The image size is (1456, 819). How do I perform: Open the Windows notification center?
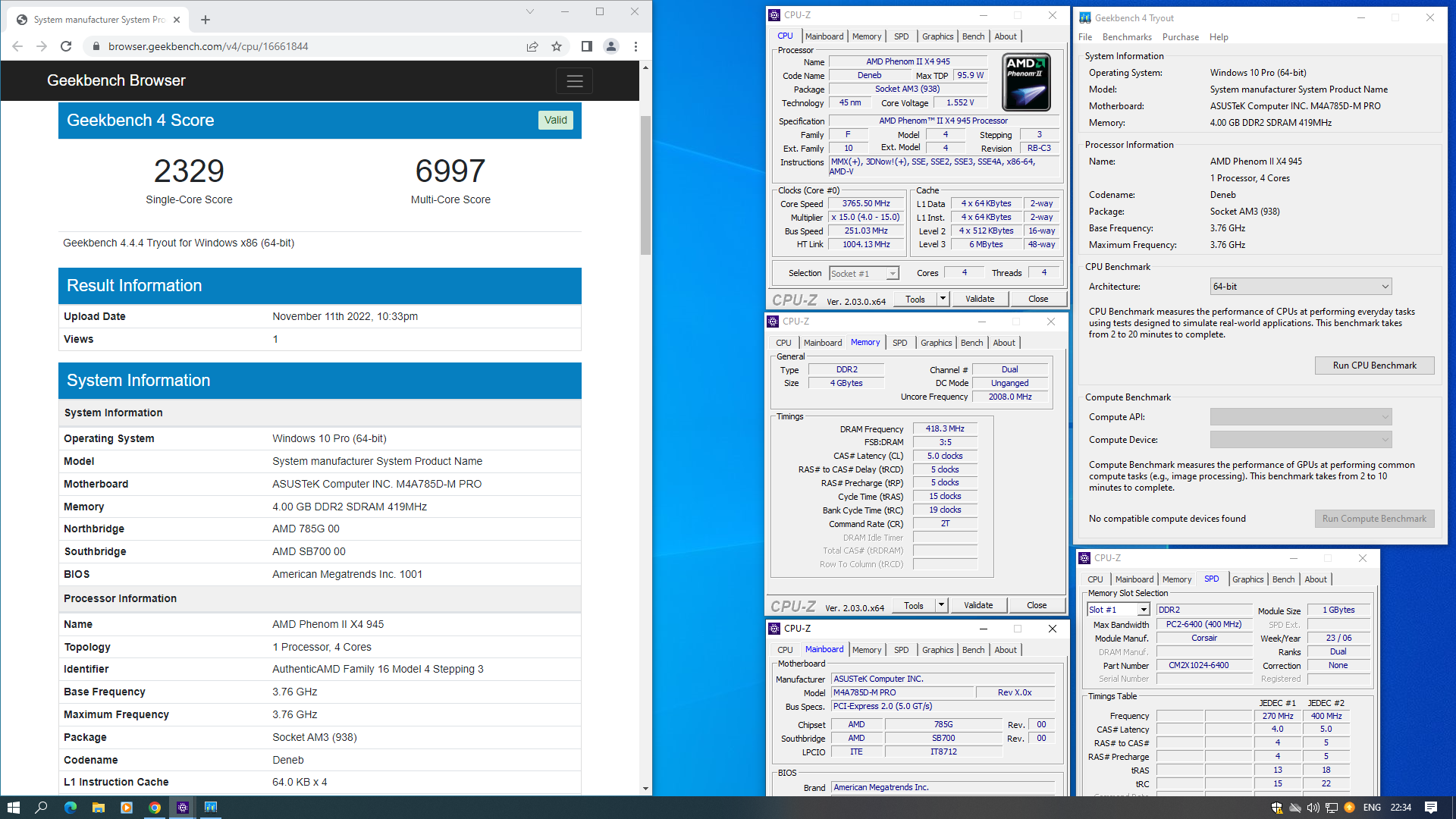tap(1431, 808)
